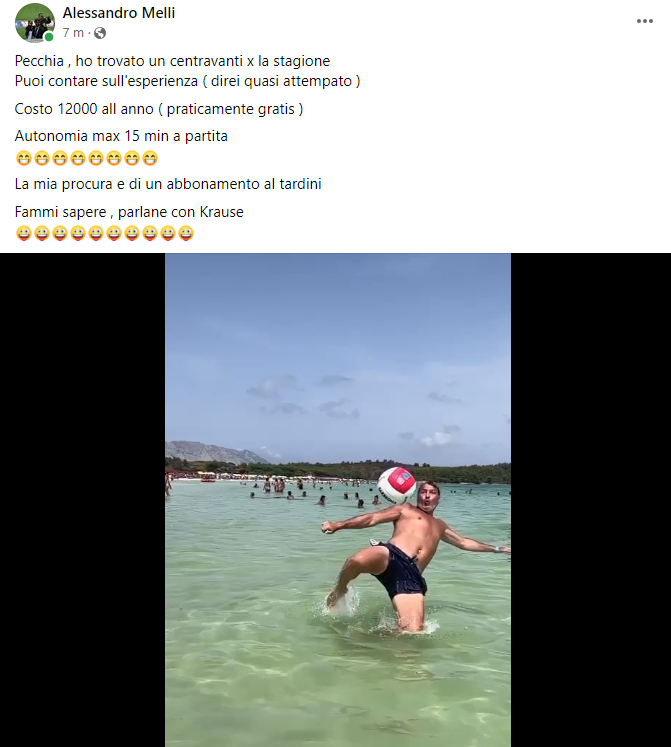Click the globe public audience icon

click(100, 33)
